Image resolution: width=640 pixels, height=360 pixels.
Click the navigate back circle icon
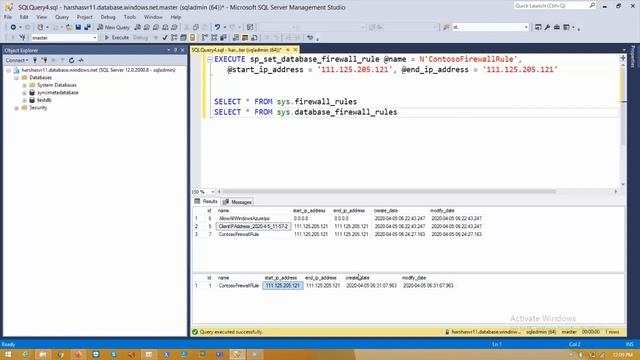13,27
